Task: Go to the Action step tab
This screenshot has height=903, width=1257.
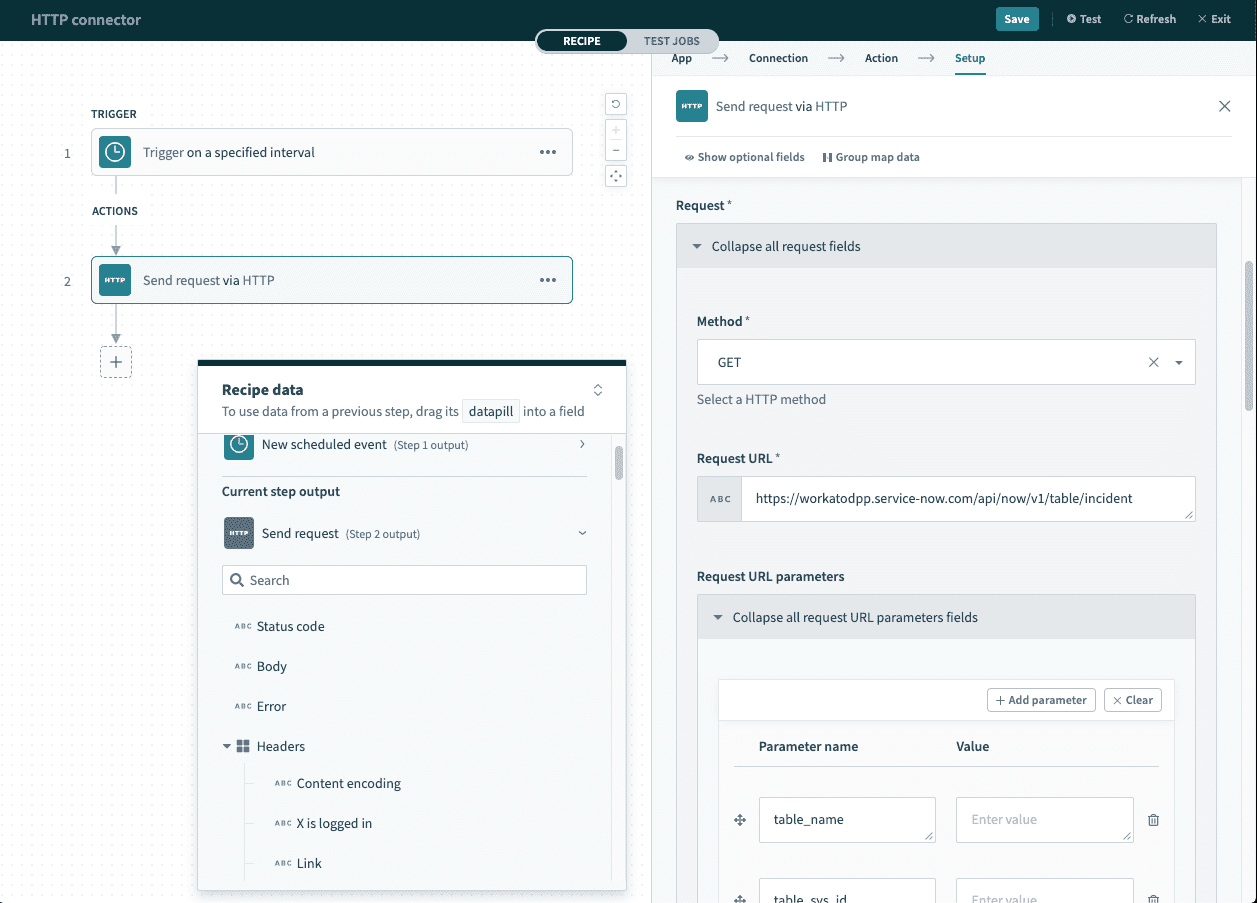Action: (881, 58)
